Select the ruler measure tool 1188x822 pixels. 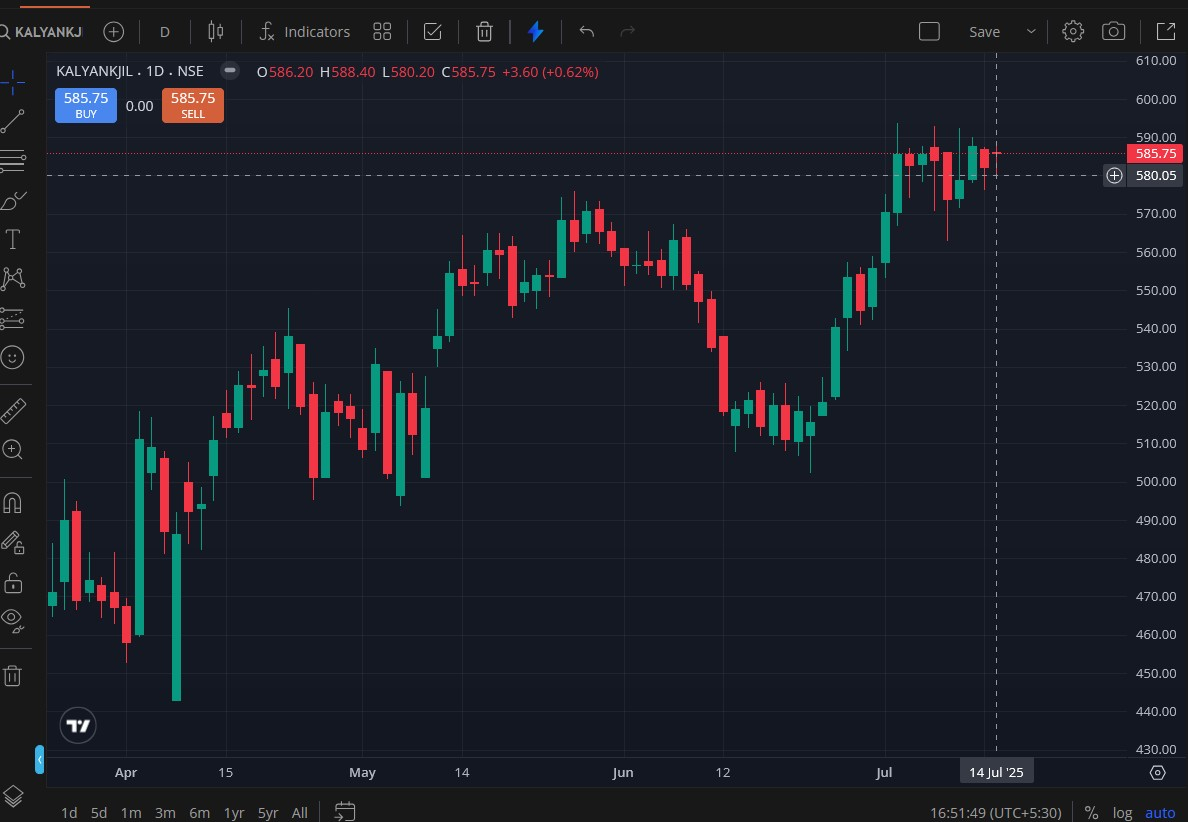(x=12, y=411)
